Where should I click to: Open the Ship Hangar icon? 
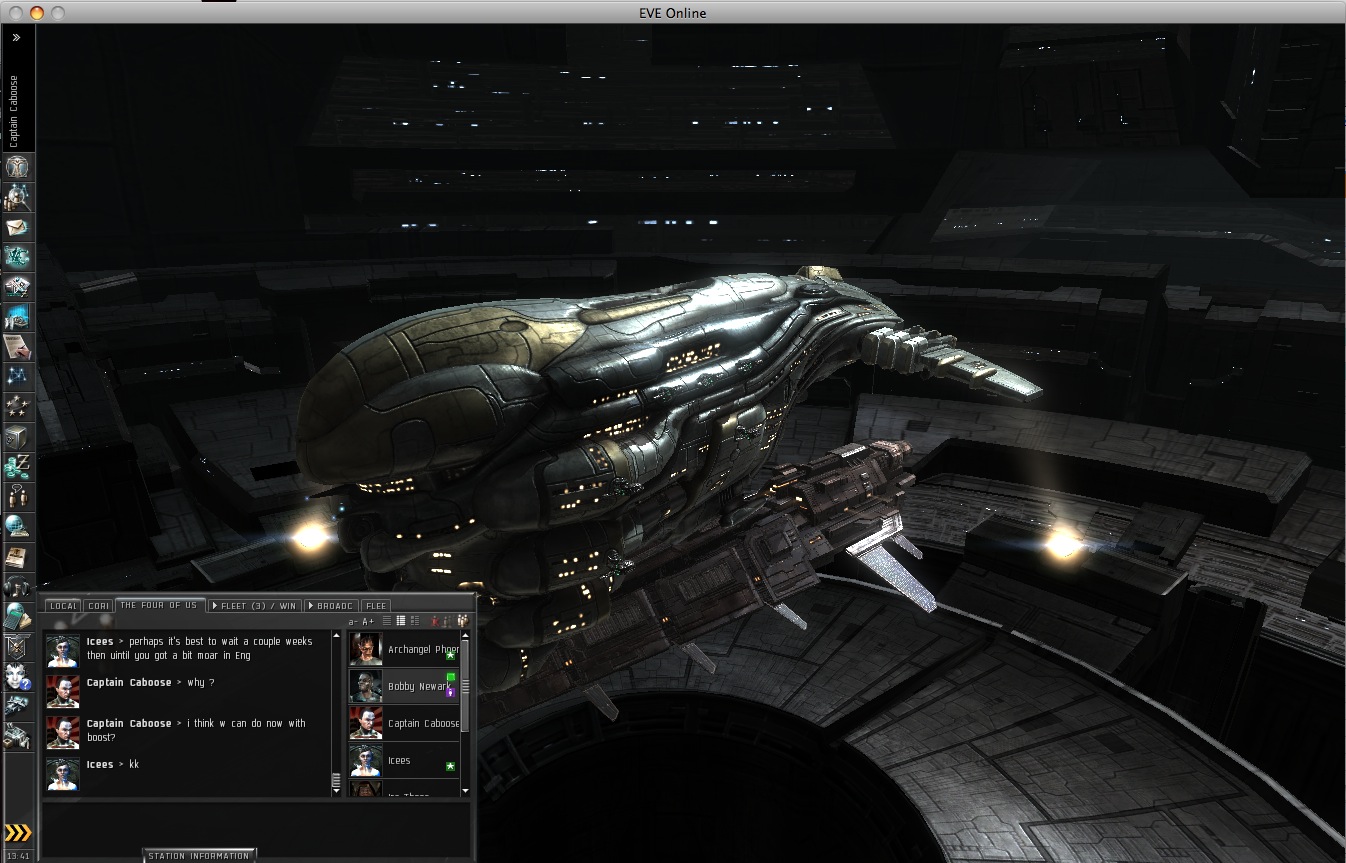pos(18,706)
